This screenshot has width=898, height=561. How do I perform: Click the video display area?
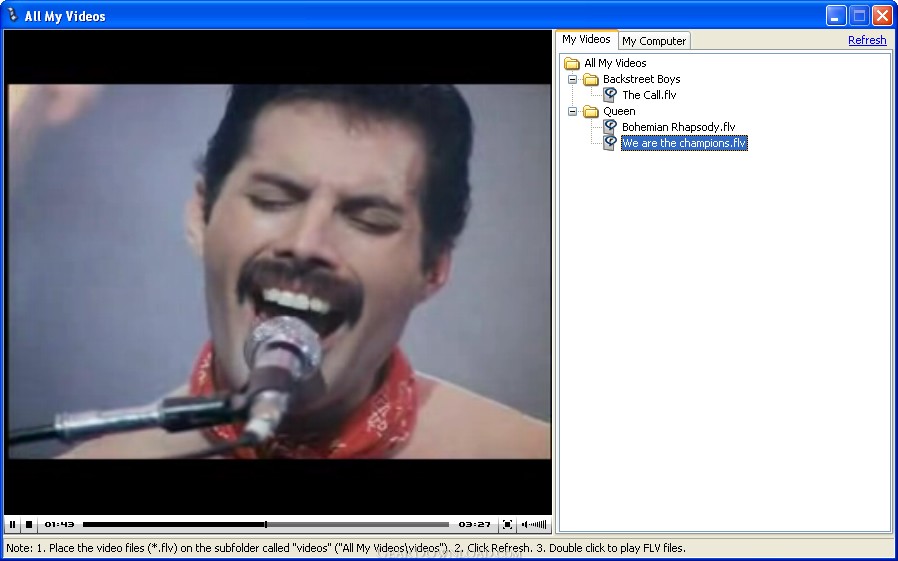[x=278, y=272]
